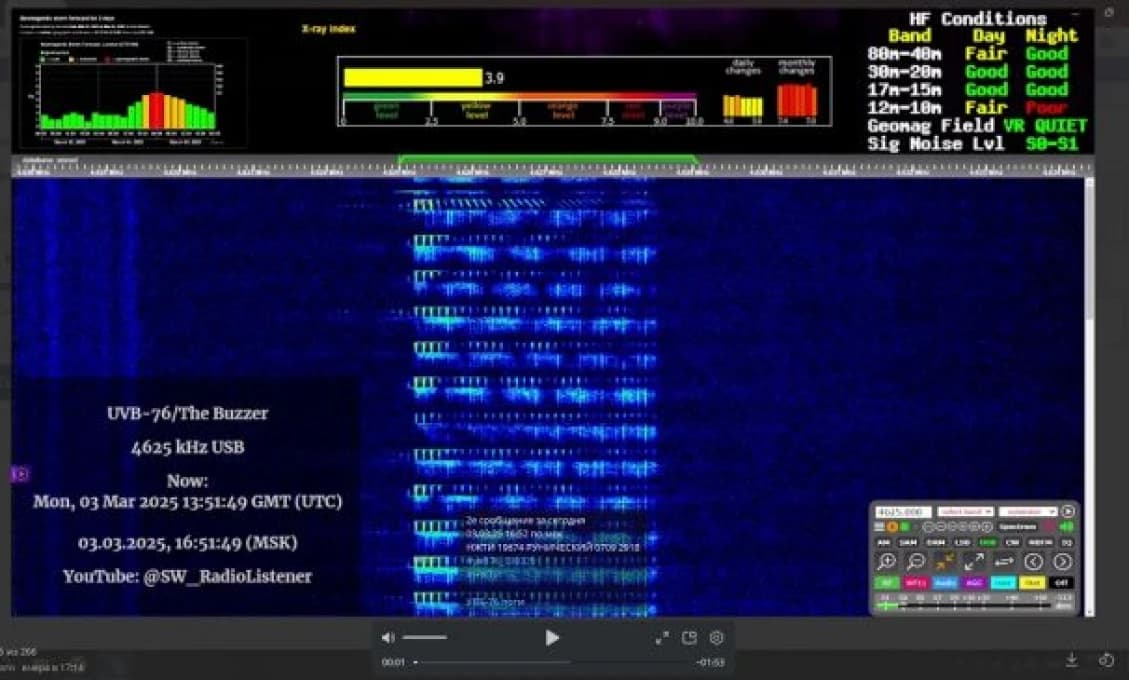Mute the video player speaker icon
Viewport: 1129px width, 680px height.
click(388, 638)
